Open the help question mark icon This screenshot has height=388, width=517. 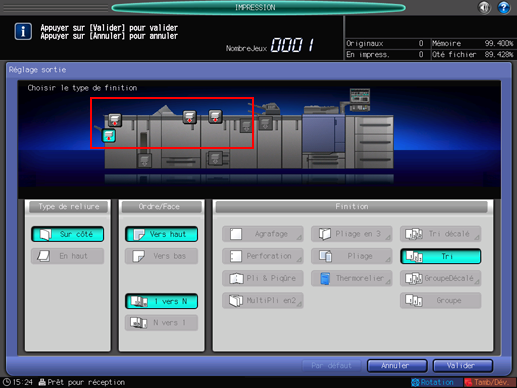(503, 7)
